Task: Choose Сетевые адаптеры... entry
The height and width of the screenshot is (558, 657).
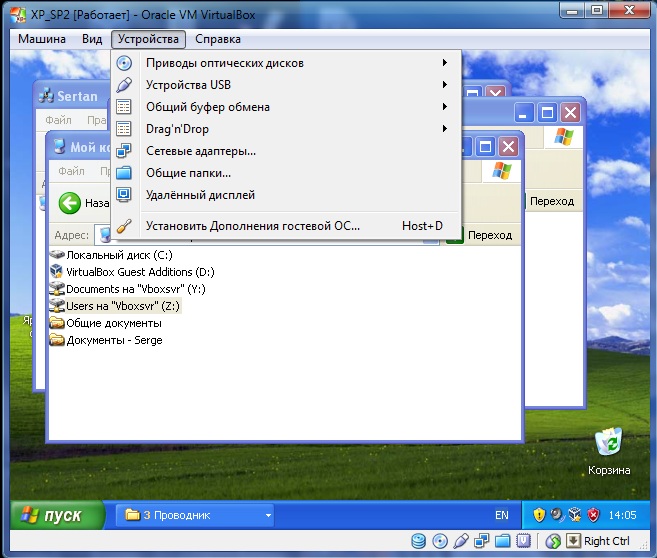Action: (286, 151)
